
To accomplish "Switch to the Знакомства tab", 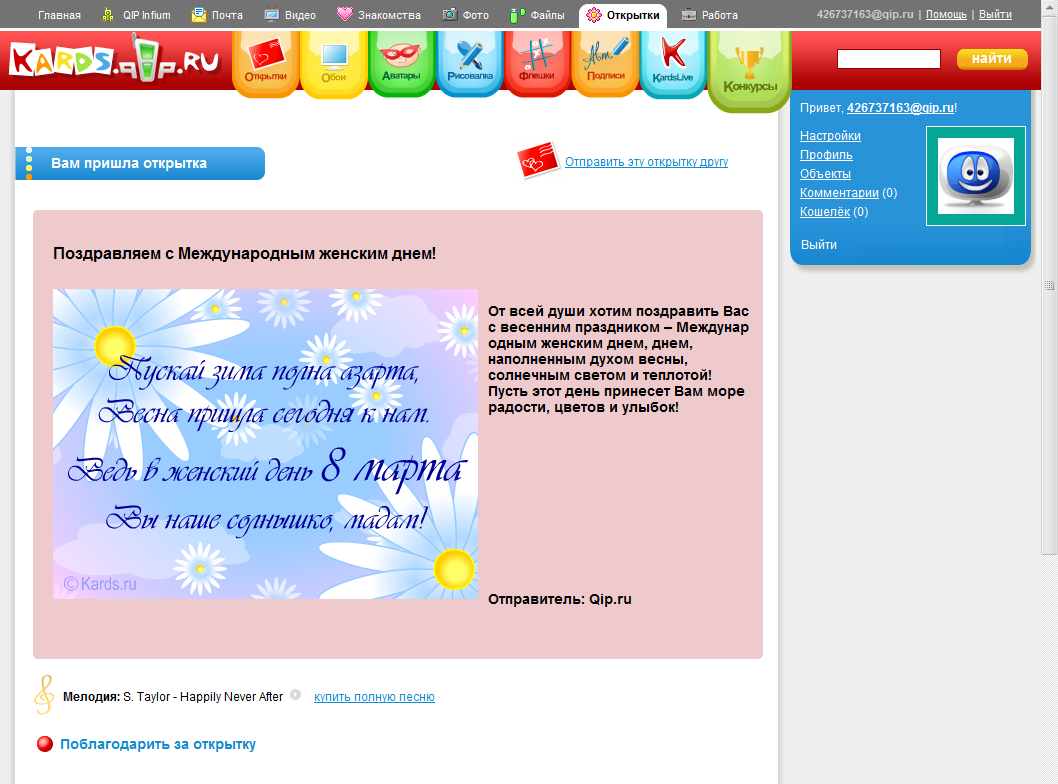I will coord(389,15).
